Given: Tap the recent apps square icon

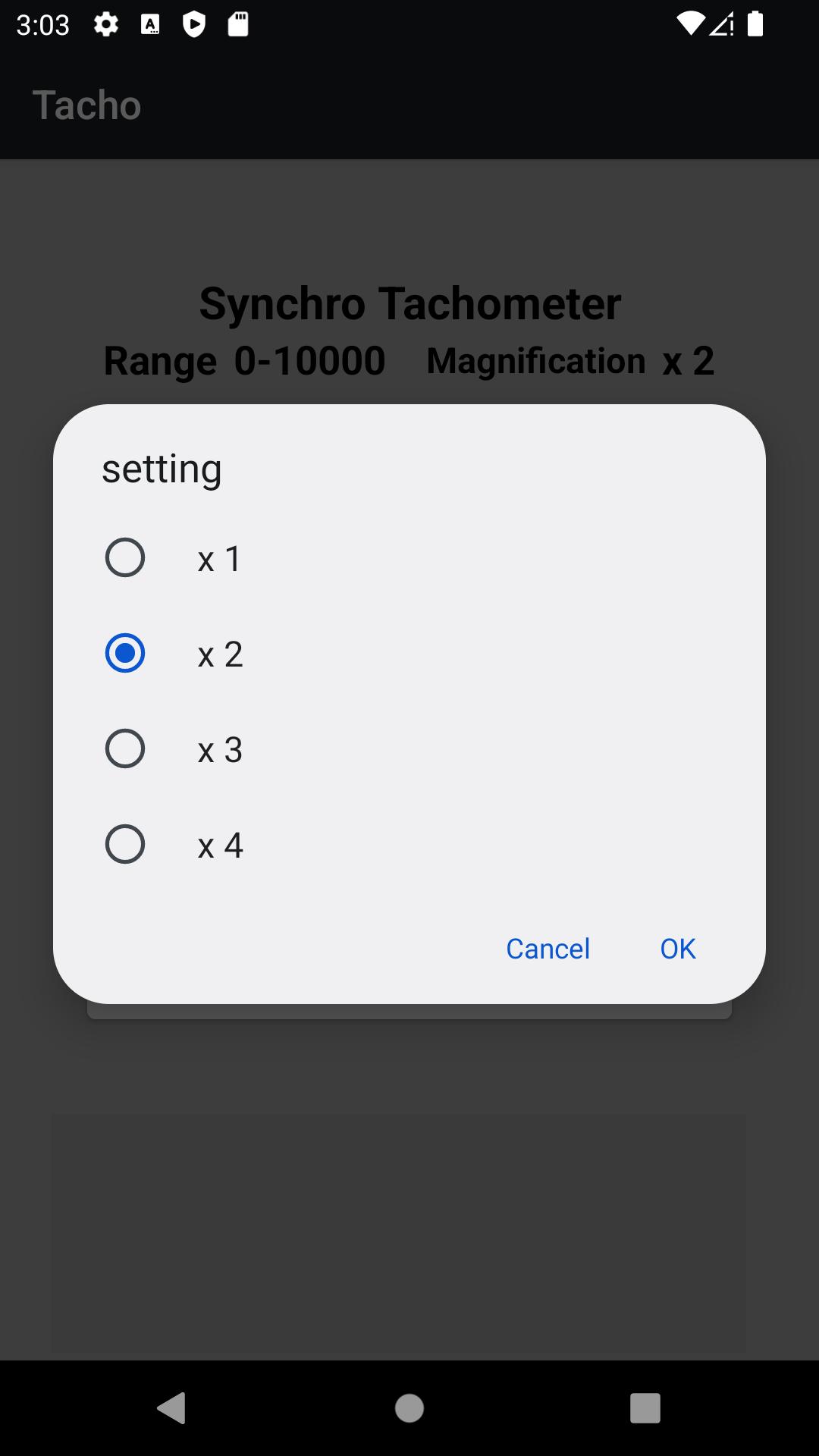Looking at the screenshot, I should point(645,1408).
